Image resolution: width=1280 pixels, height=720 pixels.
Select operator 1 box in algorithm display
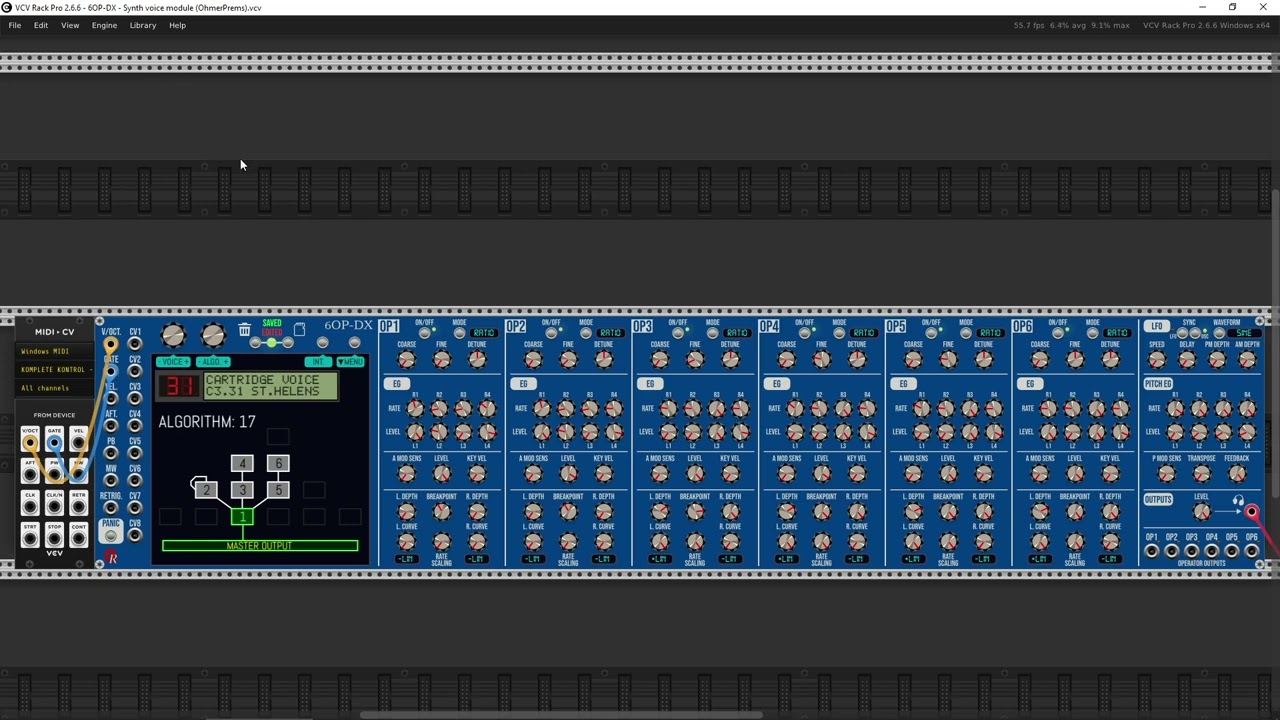[242, 516]
